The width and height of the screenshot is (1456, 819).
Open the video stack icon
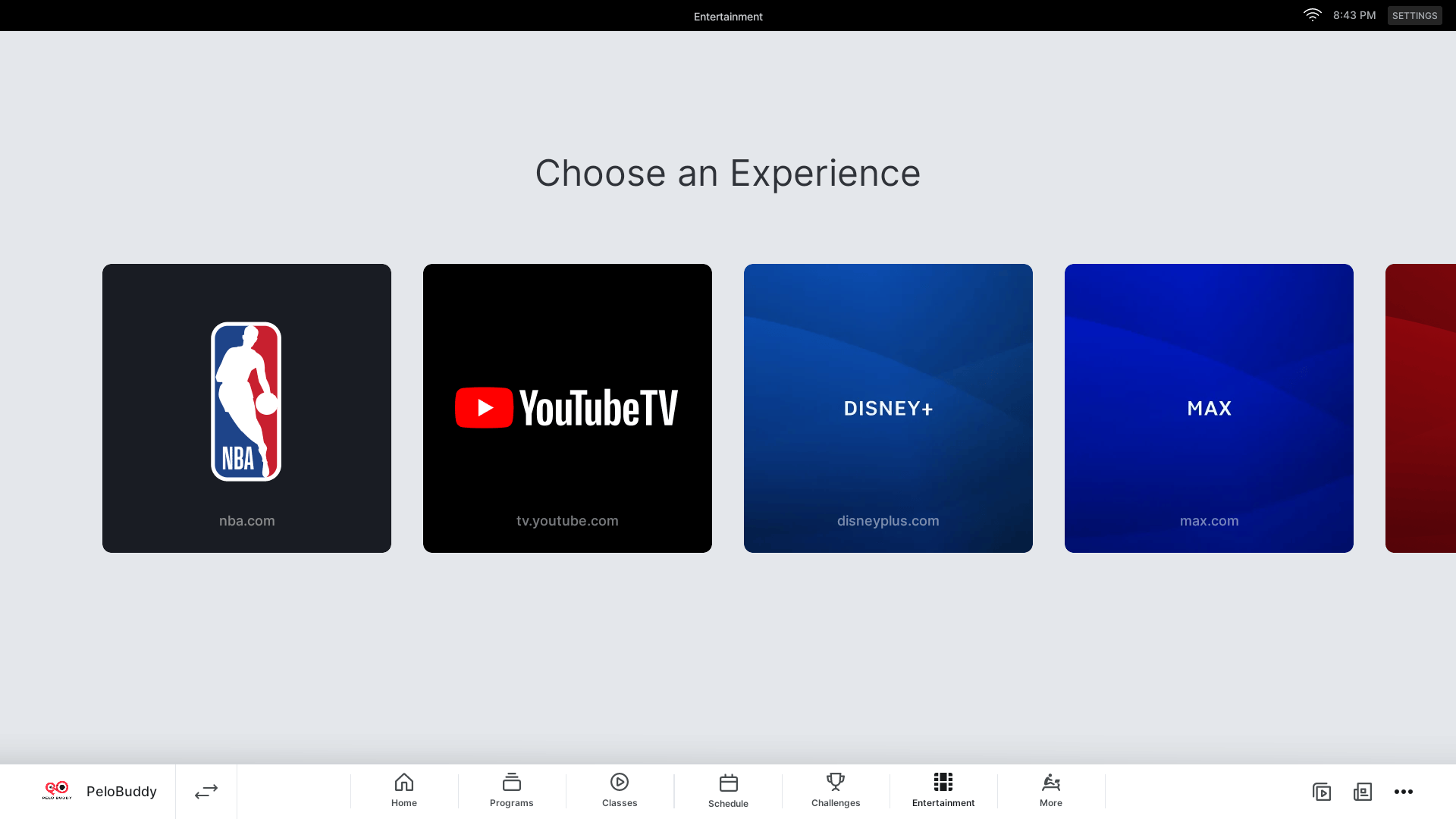pos(1322,792)
